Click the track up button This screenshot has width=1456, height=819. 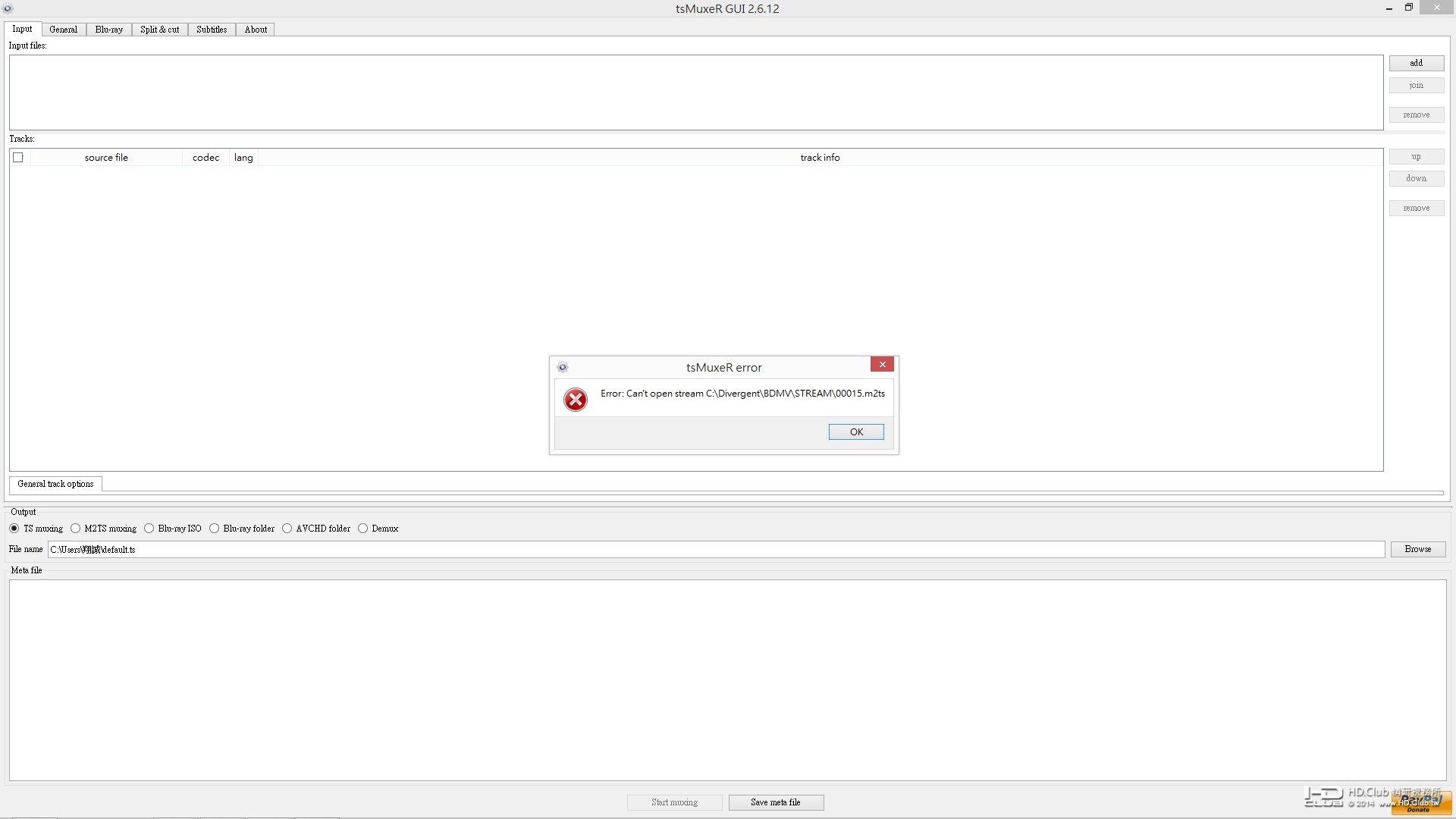pyautogui.click(x=1416, y=156)
